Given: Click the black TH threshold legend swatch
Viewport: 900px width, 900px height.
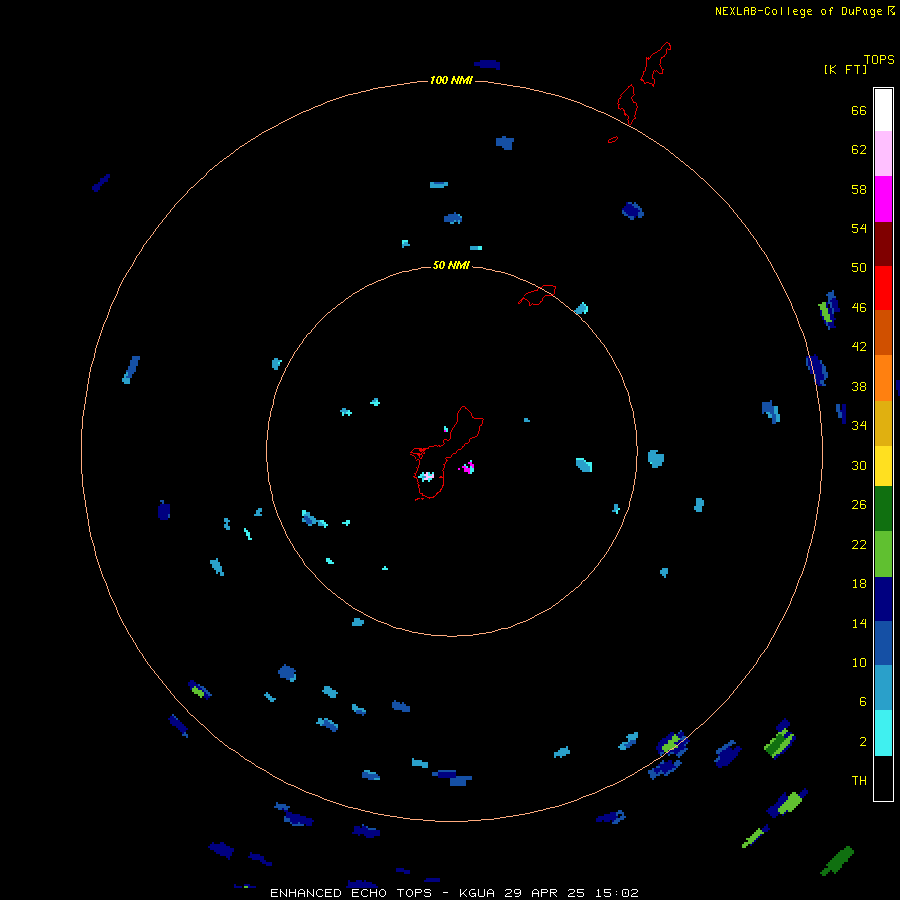Looking at the screenshot, I should click(x=883, y=778).
